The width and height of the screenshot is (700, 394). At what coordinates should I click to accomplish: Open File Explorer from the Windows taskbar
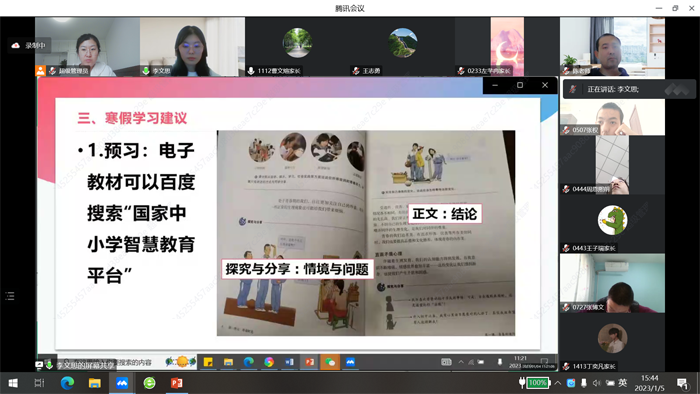pos(95,383)
